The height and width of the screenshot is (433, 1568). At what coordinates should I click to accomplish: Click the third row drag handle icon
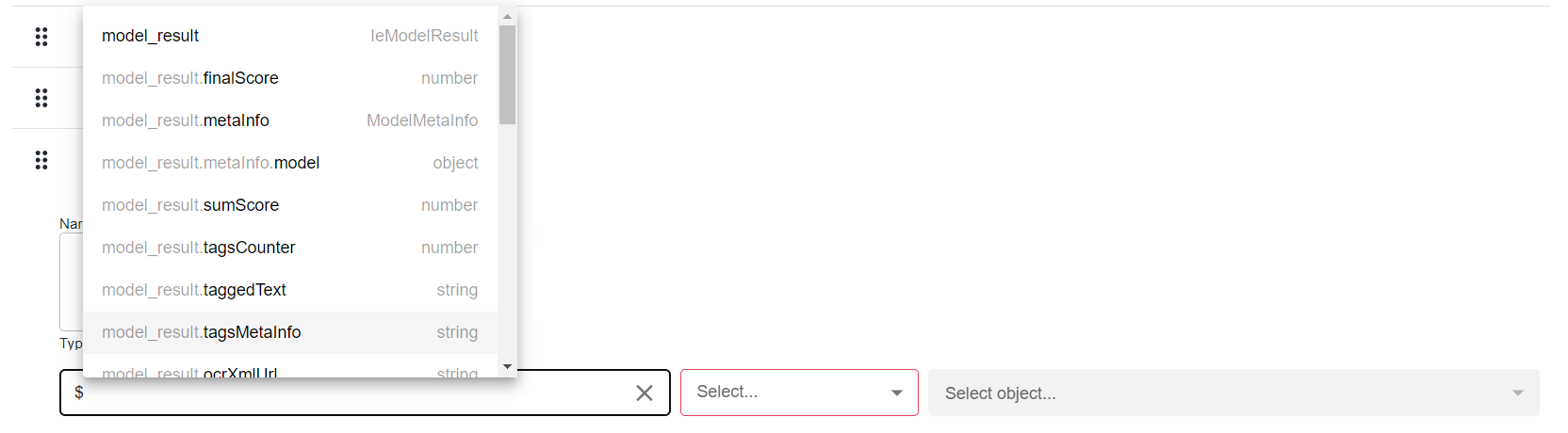click(41, 160)
